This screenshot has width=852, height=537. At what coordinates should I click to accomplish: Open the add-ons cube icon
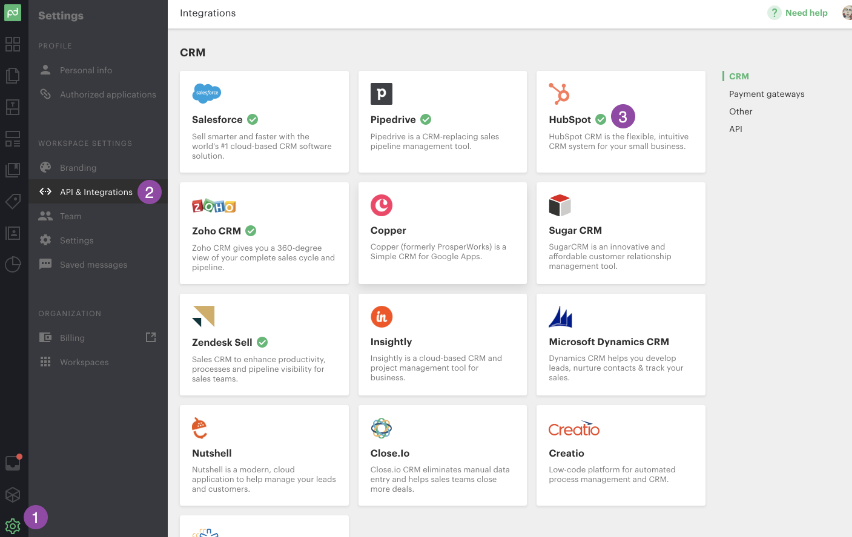click(12, 495)
